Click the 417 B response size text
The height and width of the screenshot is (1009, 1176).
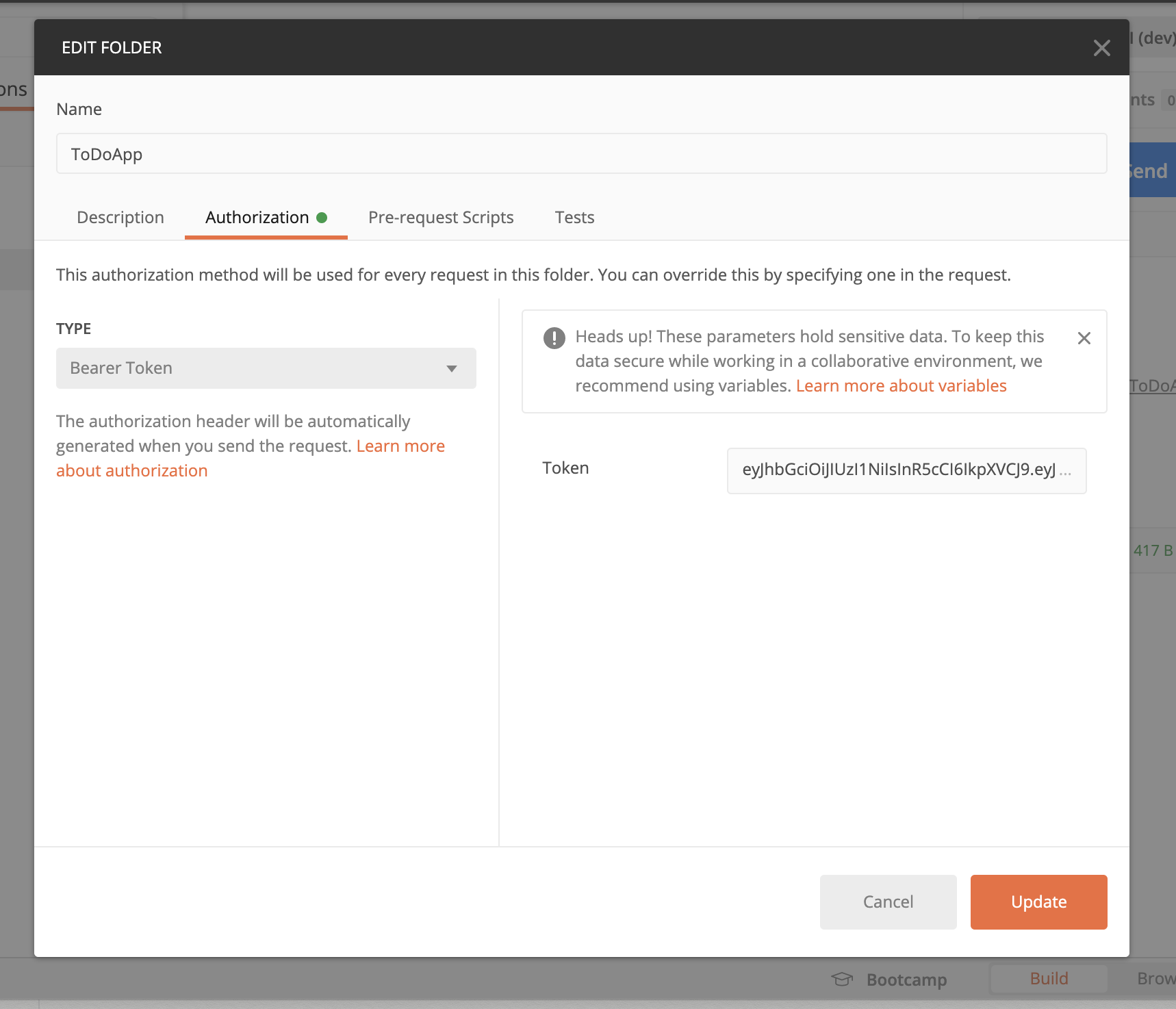tap(1153, 550)
